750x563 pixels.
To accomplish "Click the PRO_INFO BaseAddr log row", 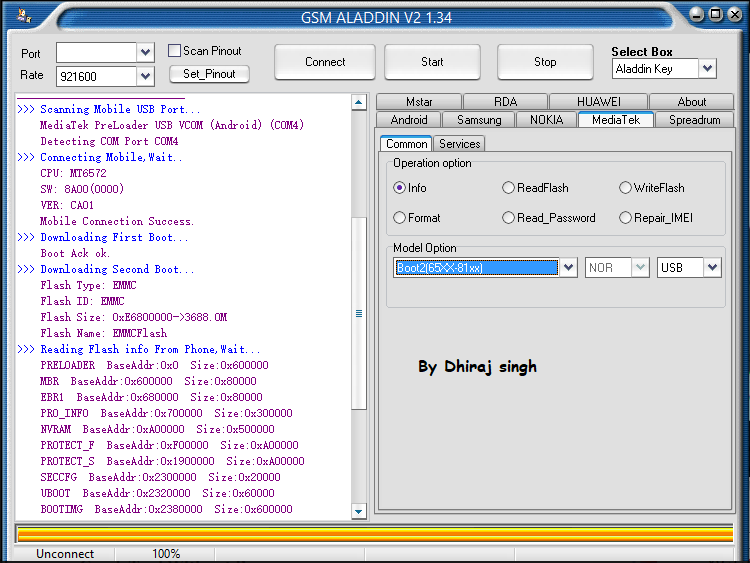I will coord(166,413).
